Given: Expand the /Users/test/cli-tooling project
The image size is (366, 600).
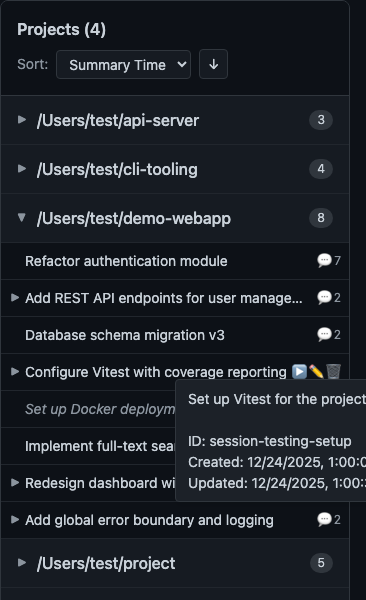Looking at the screenshot, I should pyautogui.click(x=22, y=169).
